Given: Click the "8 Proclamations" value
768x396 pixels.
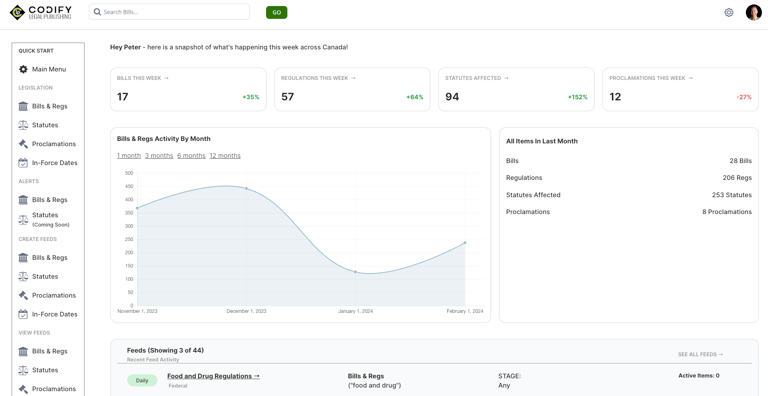Looking at the screenshot, I should 727,212.
